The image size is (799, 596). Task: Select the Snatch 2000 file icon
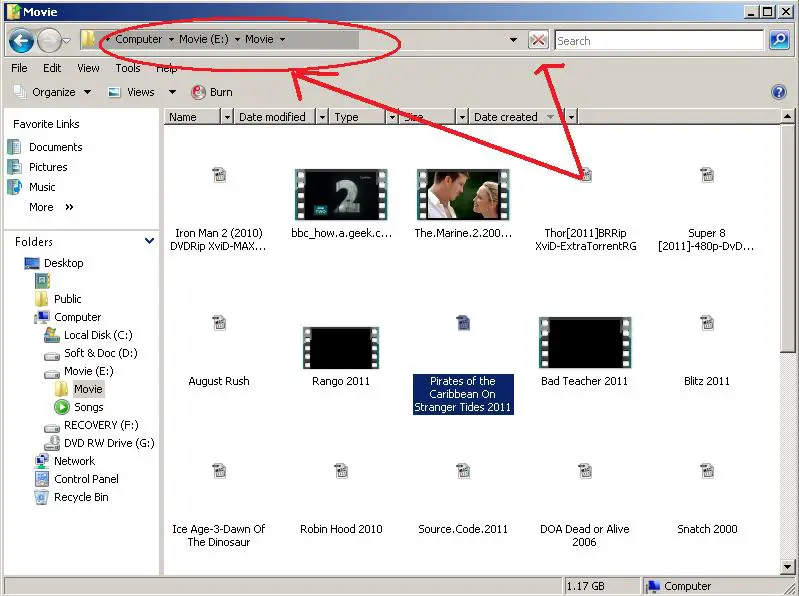coord(707,471)
